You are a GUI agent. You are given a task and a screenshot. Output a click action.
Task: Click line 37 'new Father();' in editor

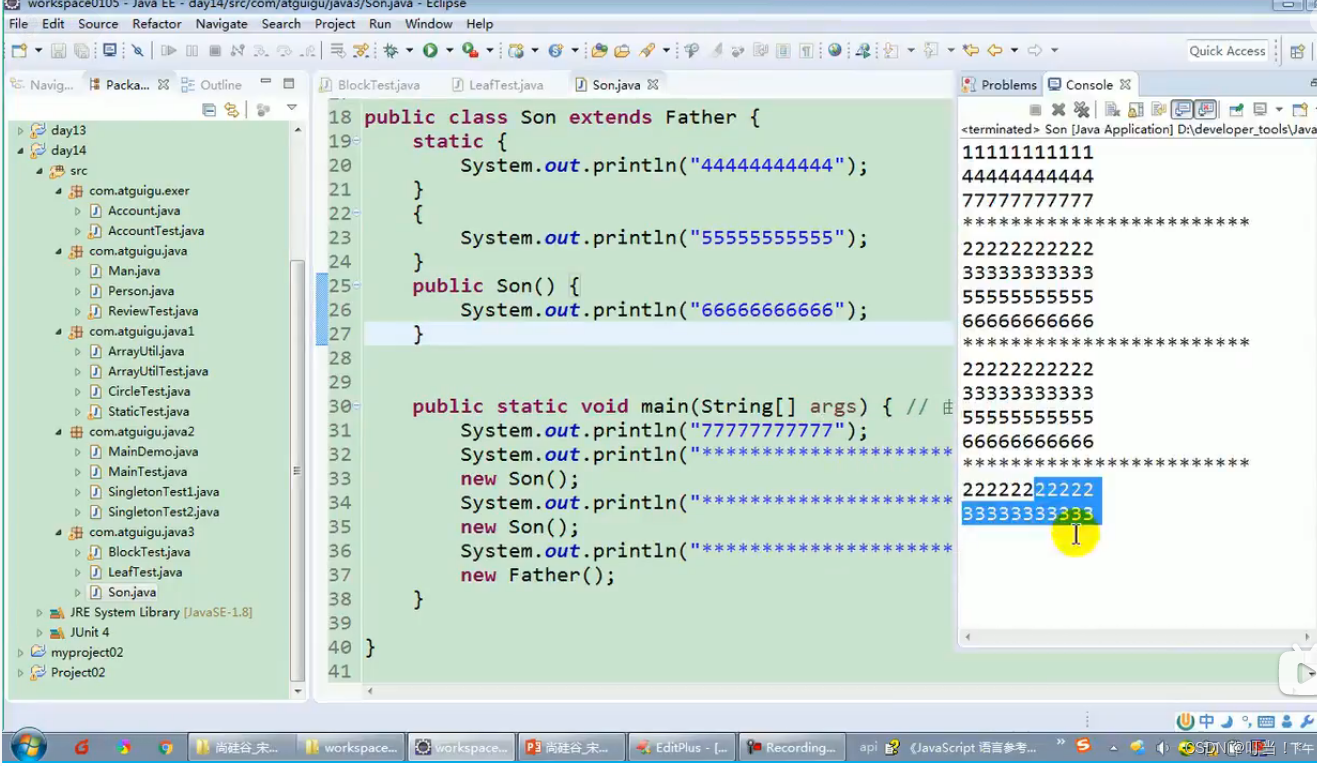point(538,575)
